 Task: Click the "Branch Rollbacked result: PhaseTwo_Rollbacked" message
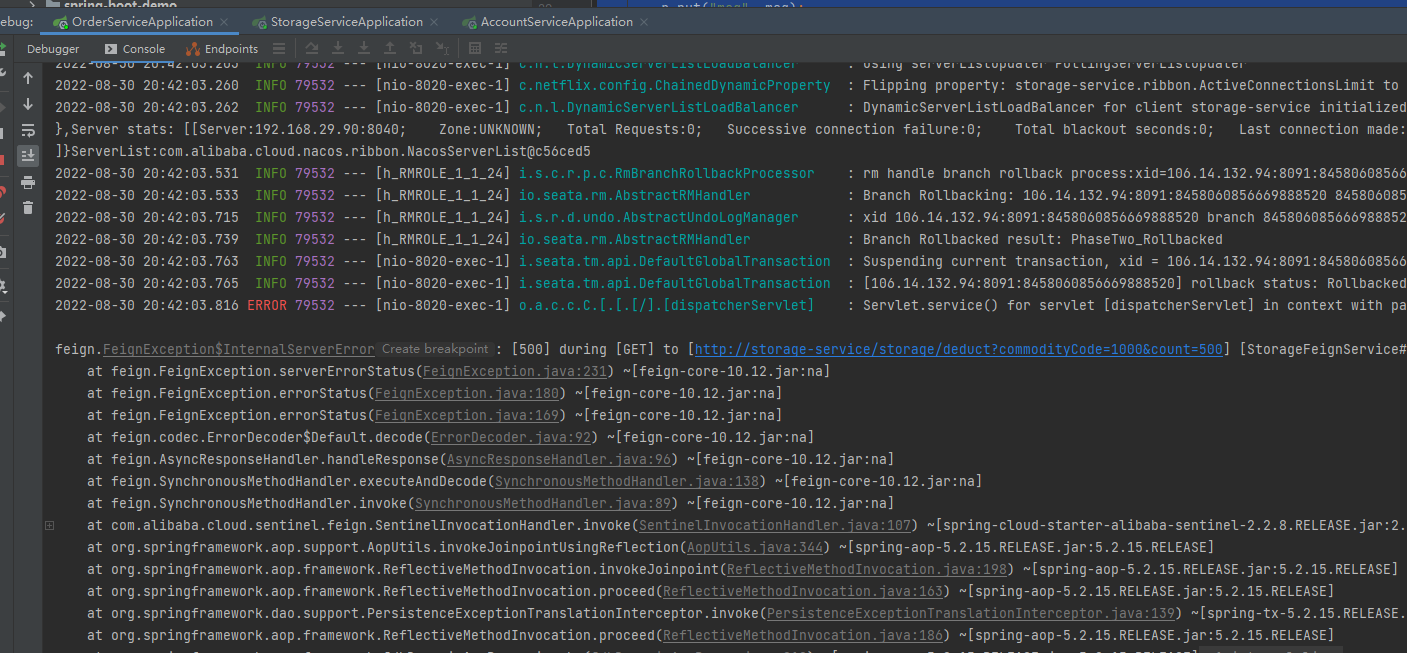pyautogui.click(x=1042, y=239)
